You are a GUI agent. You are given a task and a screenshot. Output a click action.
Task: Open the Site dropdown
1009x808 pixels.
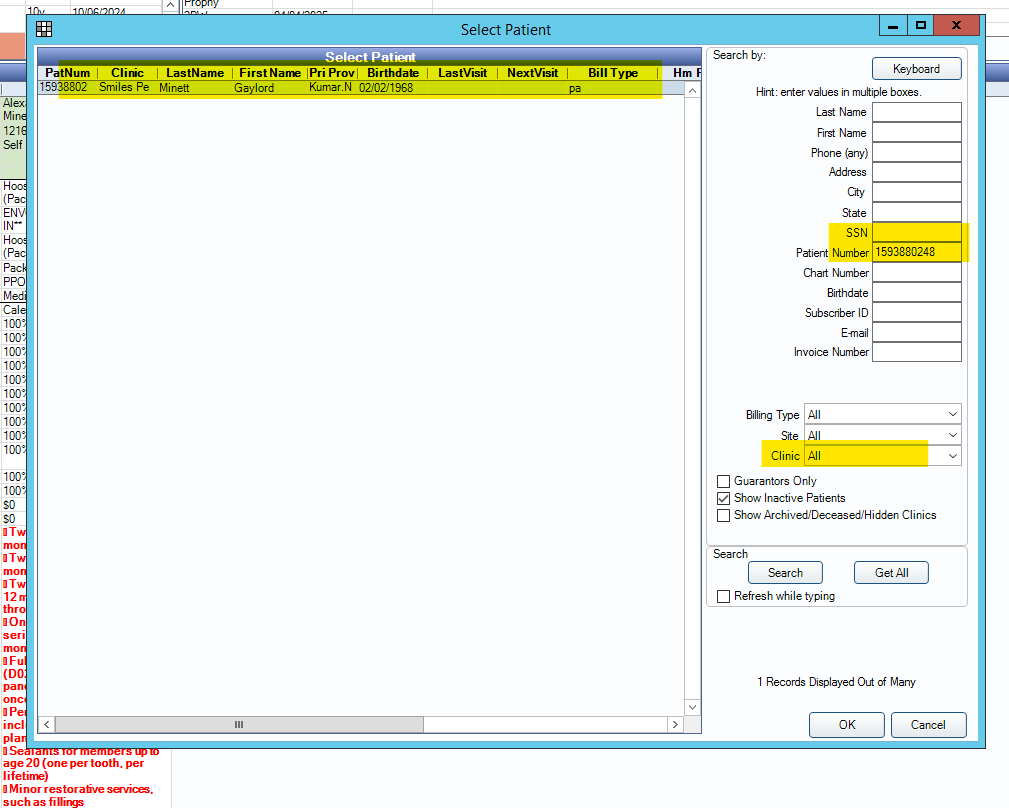(x=882, y=435)
